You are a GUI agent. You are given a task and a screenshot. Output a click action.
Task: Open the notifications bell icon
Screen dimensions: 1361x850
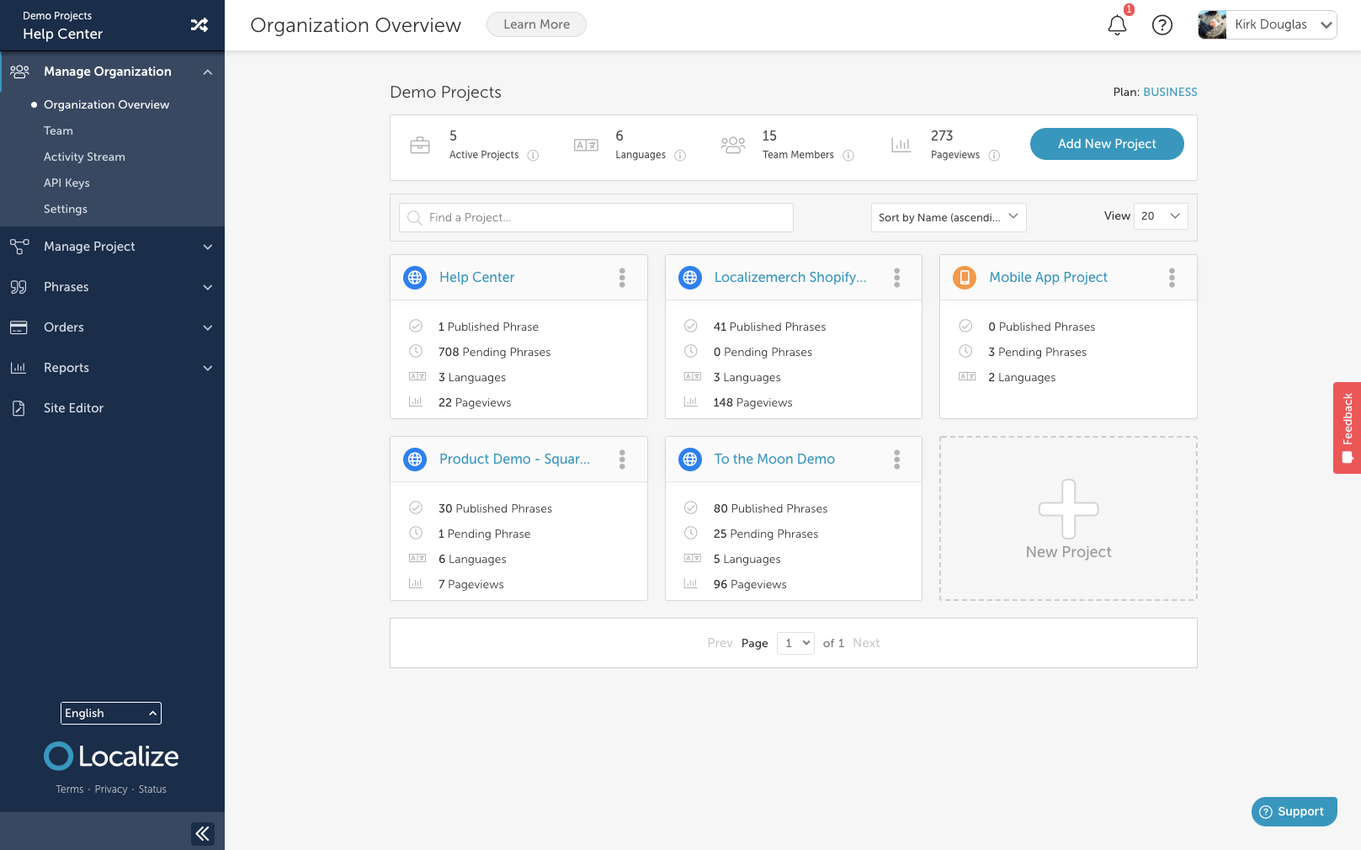click(x=1117, y=25)
